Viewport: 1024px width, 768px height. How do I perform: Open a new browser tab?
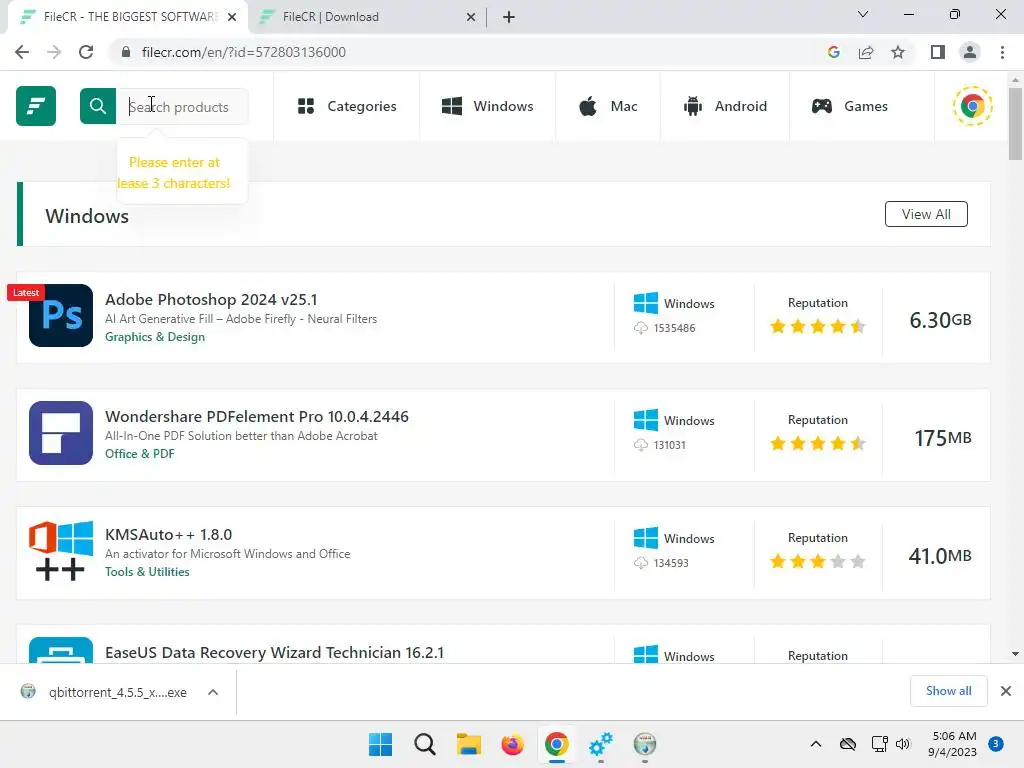pyautogui.click(x=509, y=17)
